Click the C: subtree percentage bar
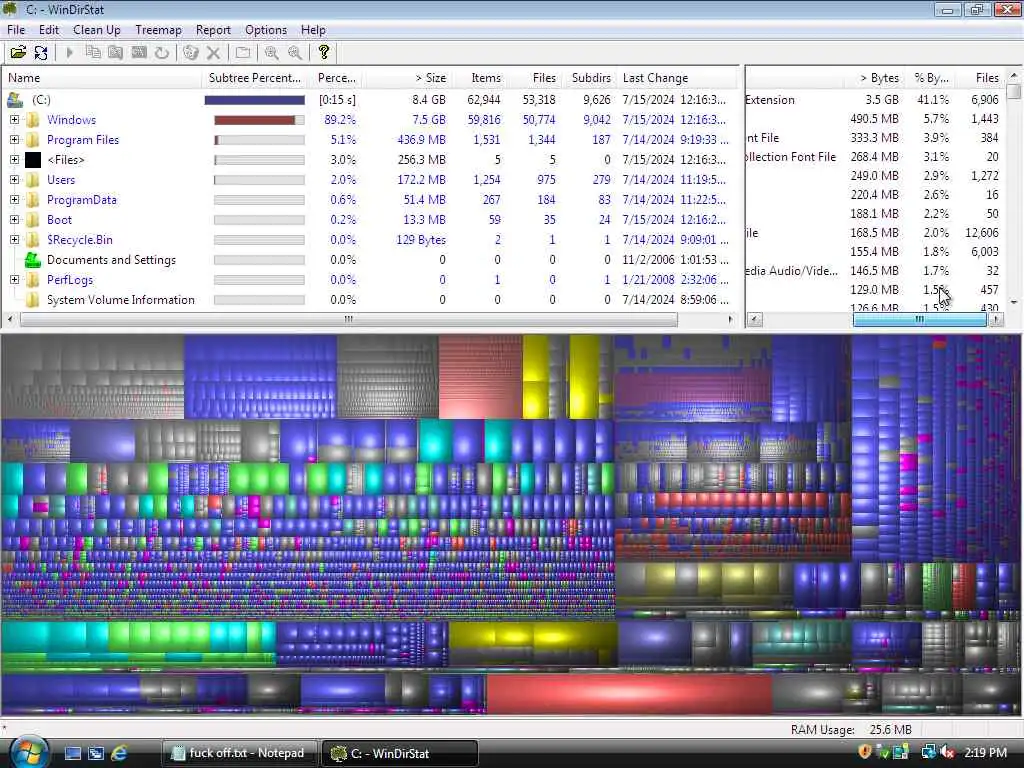Screen dimensions: 1024x768 pos(255,100)
